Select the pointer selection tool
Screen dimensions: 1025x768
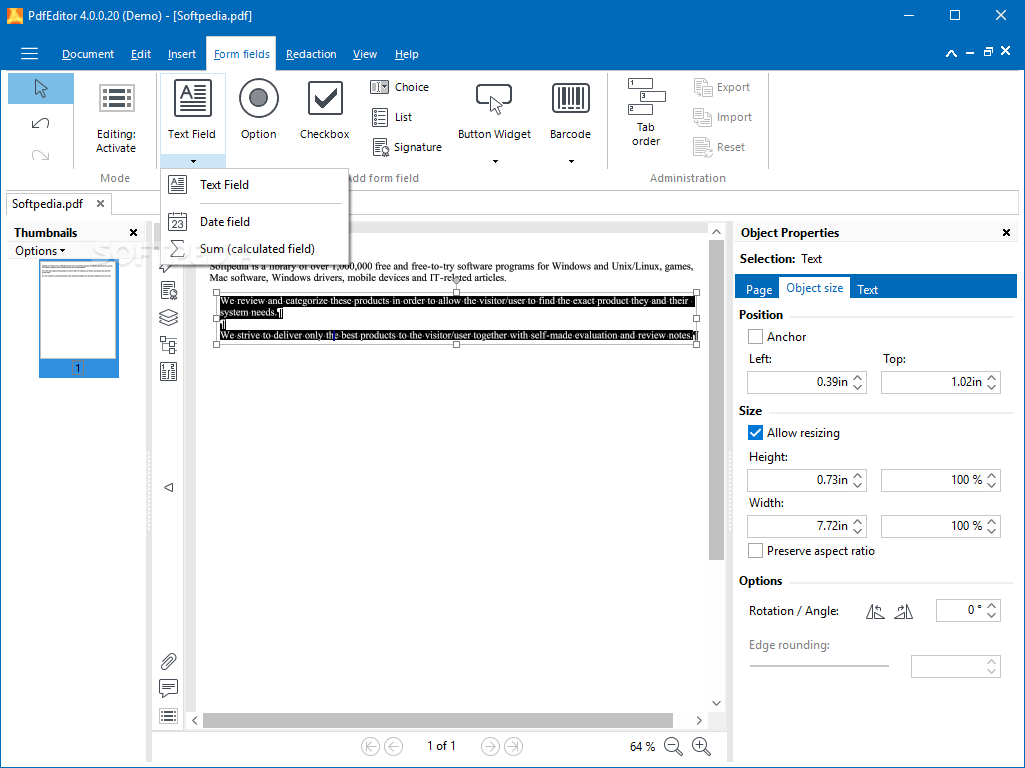[x=41, y=88]
